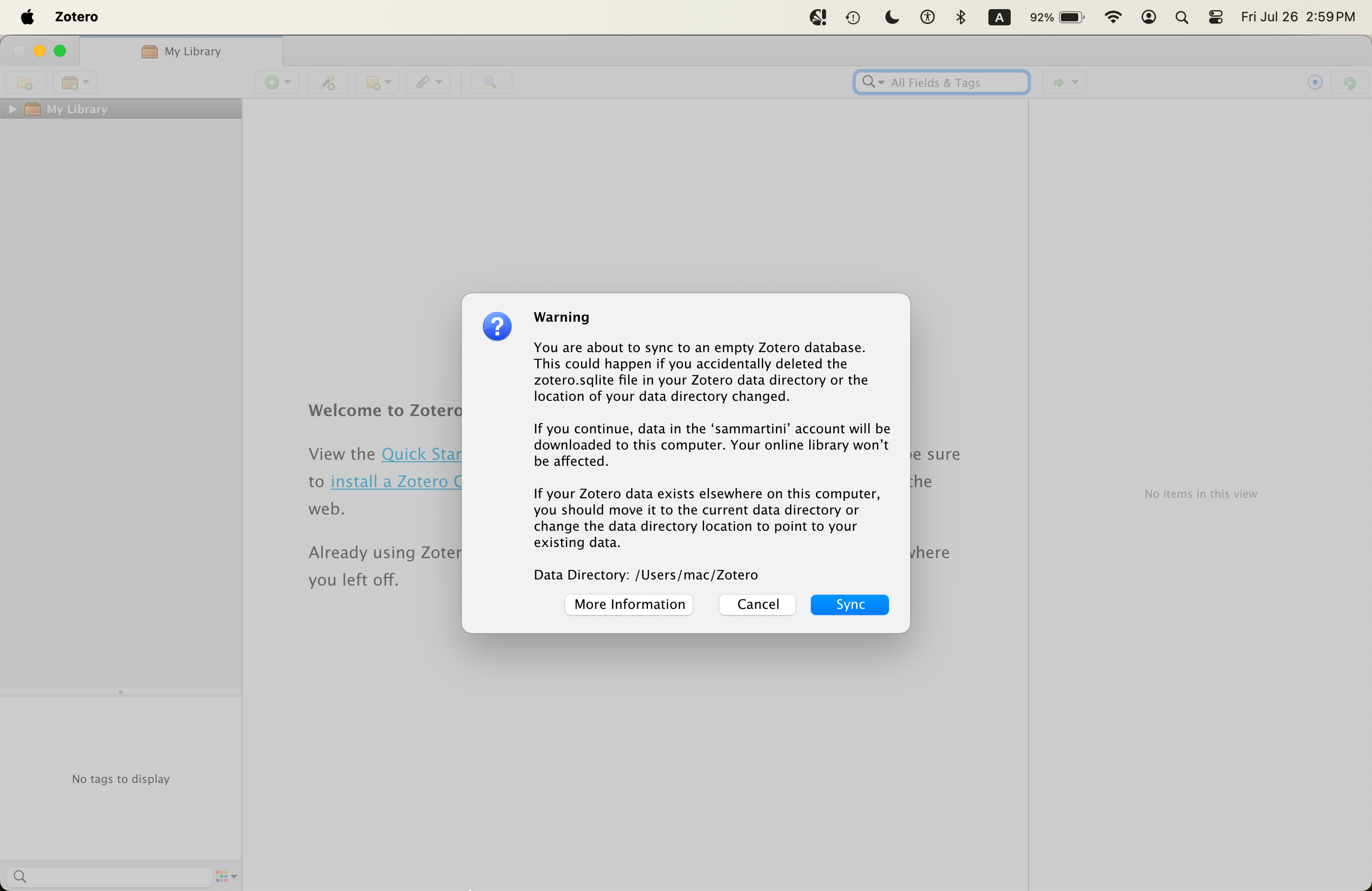Click the New Collection folder icon
This screenshot has width=1372, height=891.
pyautogui.click(x=25, y=83)
